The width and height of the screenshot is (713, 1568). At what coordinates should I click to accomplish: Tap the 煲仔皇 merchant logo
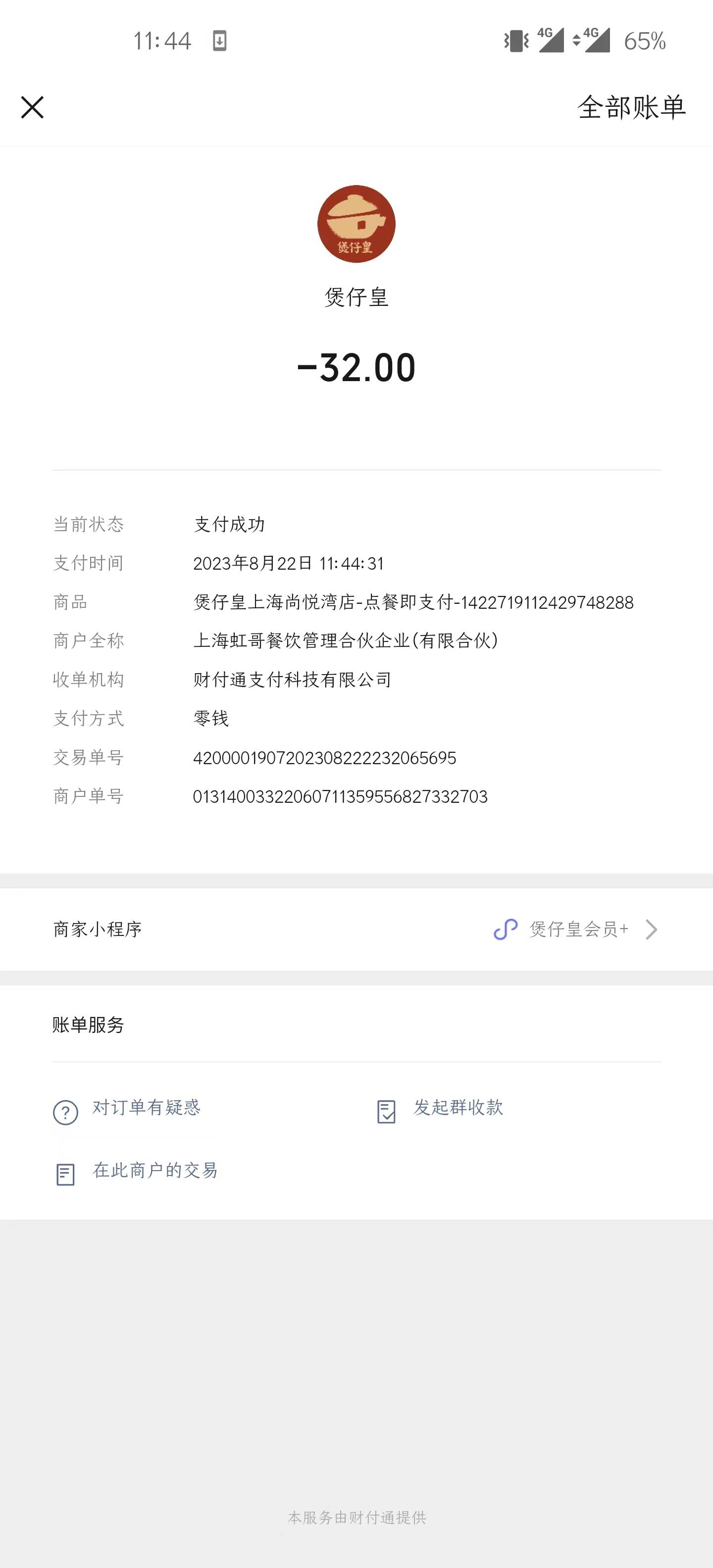pyautogui.click(x=356, y=224)
